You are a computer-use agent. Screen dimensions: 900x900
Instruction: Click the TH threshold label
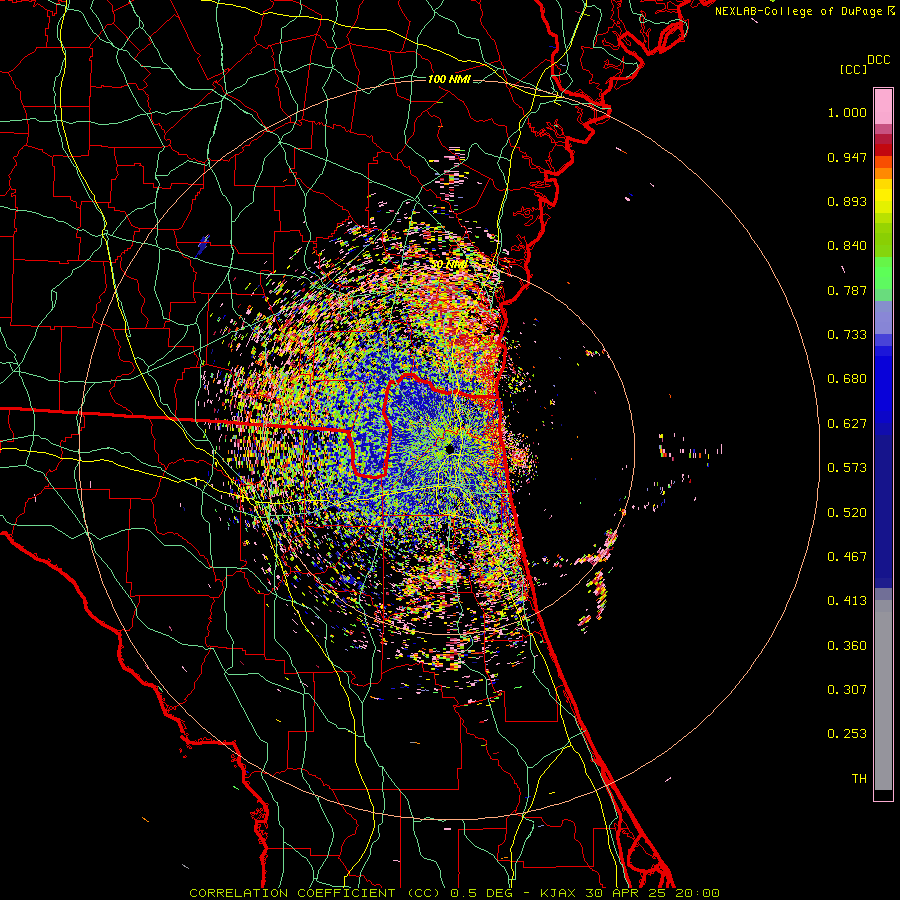pos(859,779)
